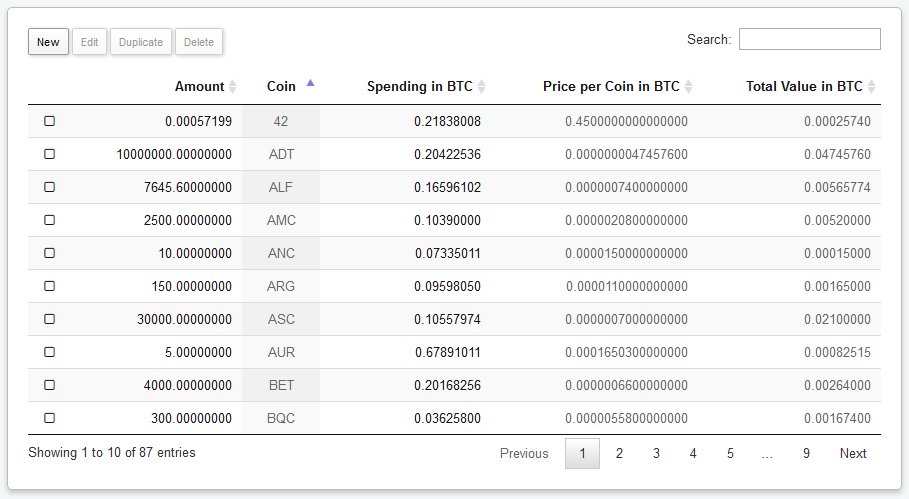This screenshot has height=499, width=909.
Task: Select the ASC coin cell
Action: 281,319
